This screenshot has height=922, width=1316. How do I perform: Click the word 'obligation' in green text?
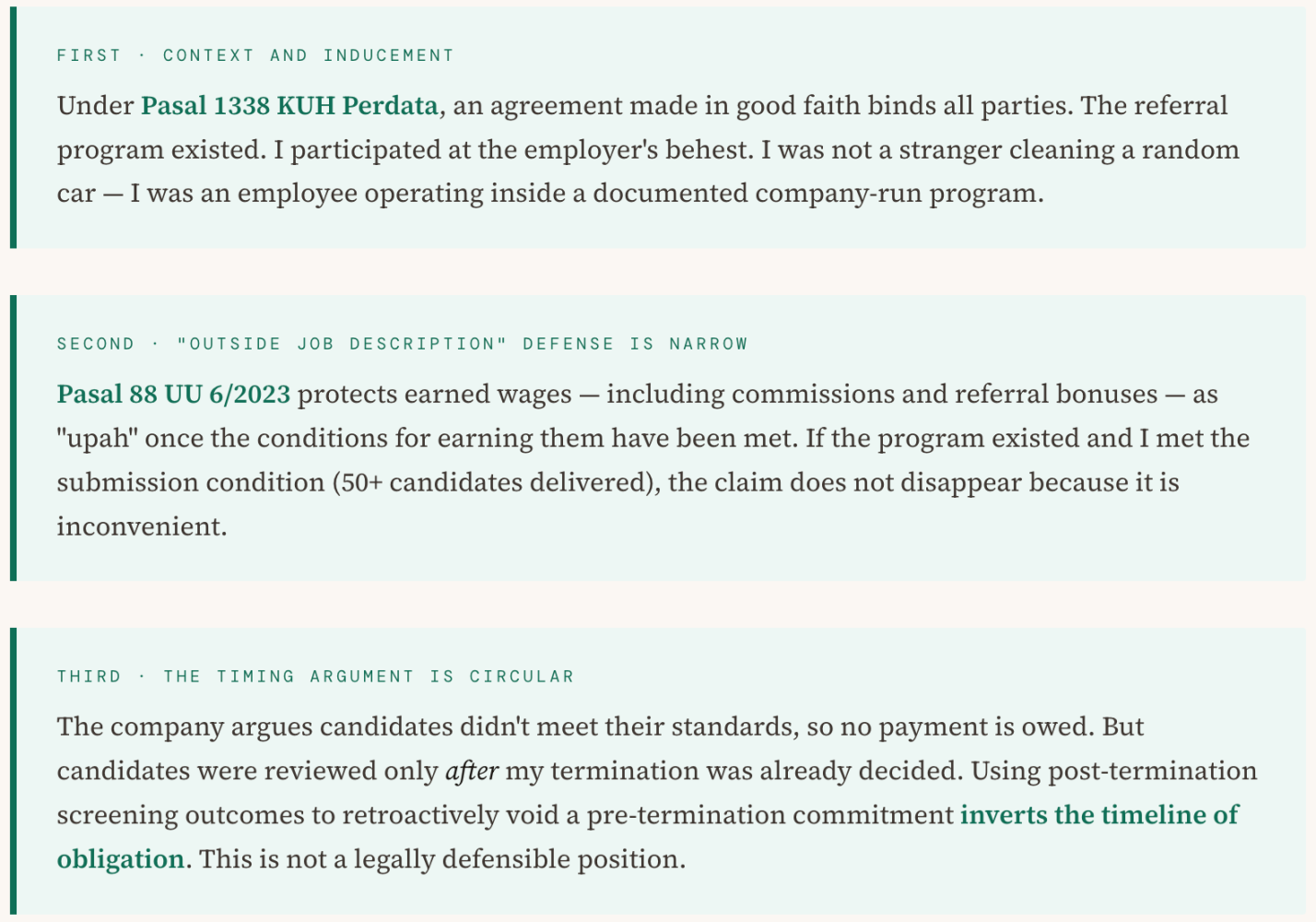121,859
